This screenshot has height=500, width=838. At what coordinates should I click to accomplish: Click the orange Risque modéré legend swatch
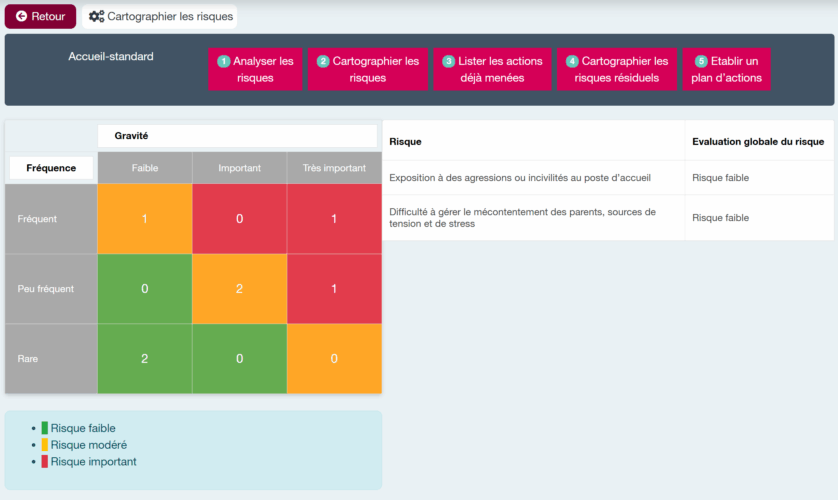click(x=44, y=445)
